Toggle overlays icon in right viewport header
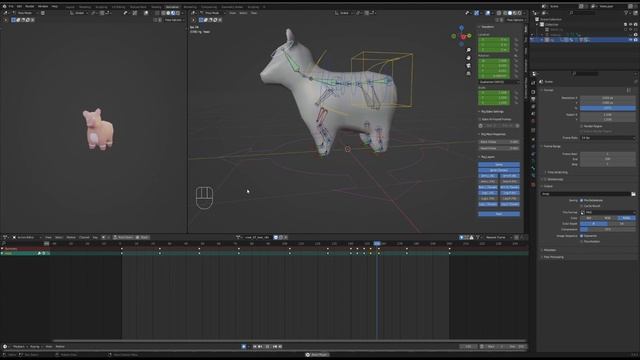The image size is (640, 360). 487,13
